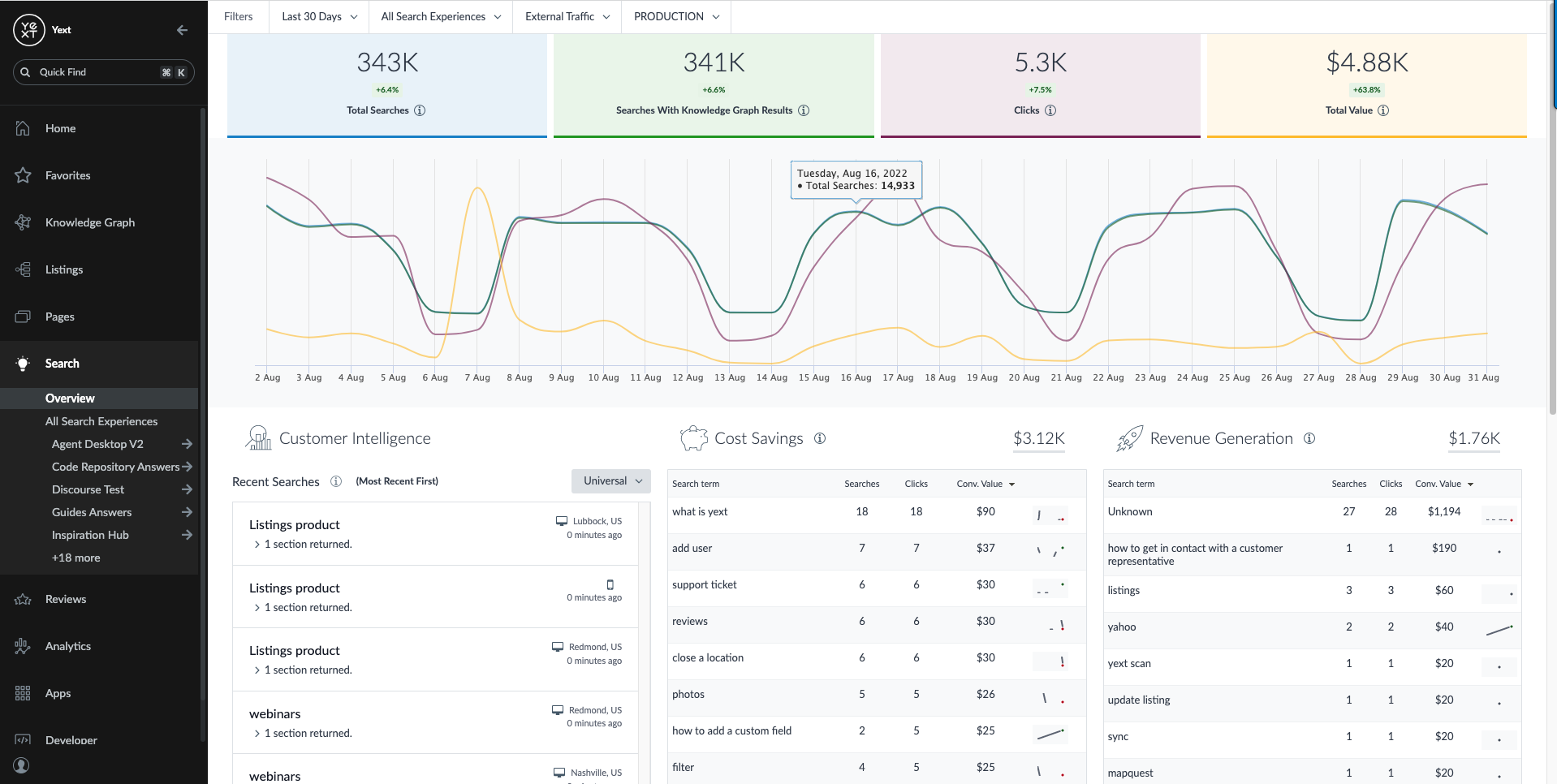
Task: Open the Developer sidebar icon
Action: point(24,739)
